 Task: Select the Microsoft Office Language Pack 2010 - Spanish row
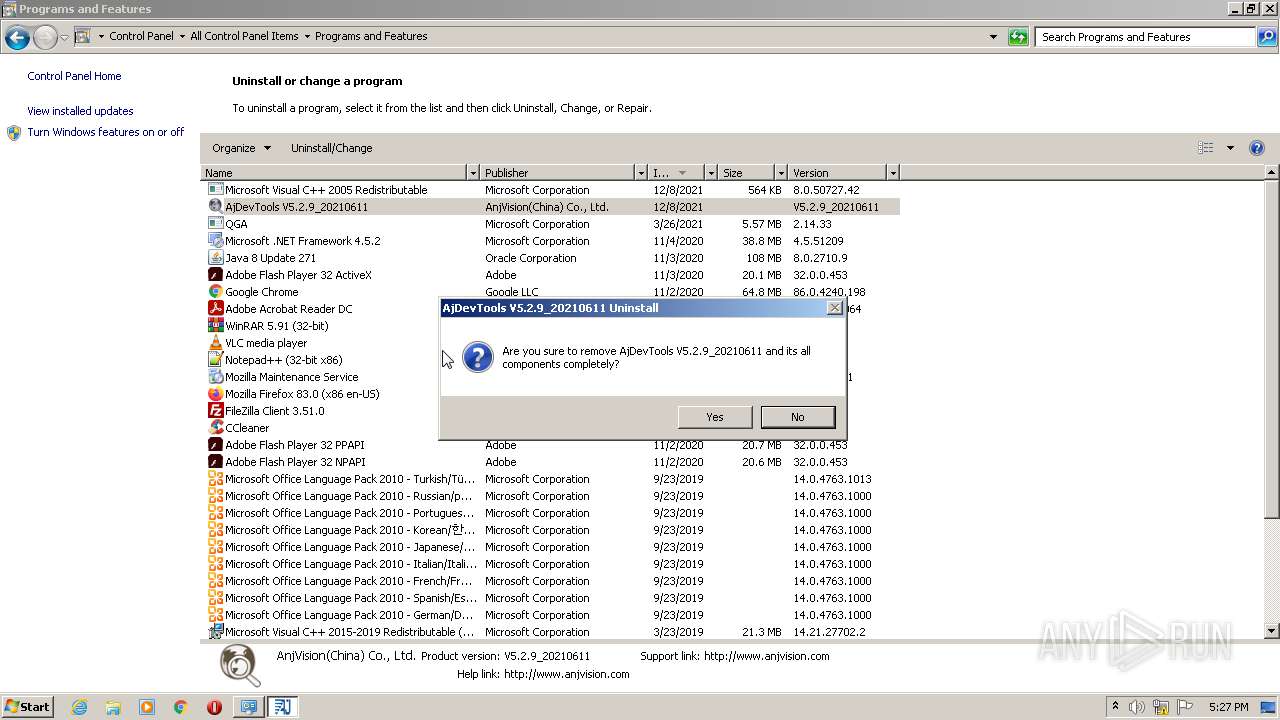coord(552,597)
